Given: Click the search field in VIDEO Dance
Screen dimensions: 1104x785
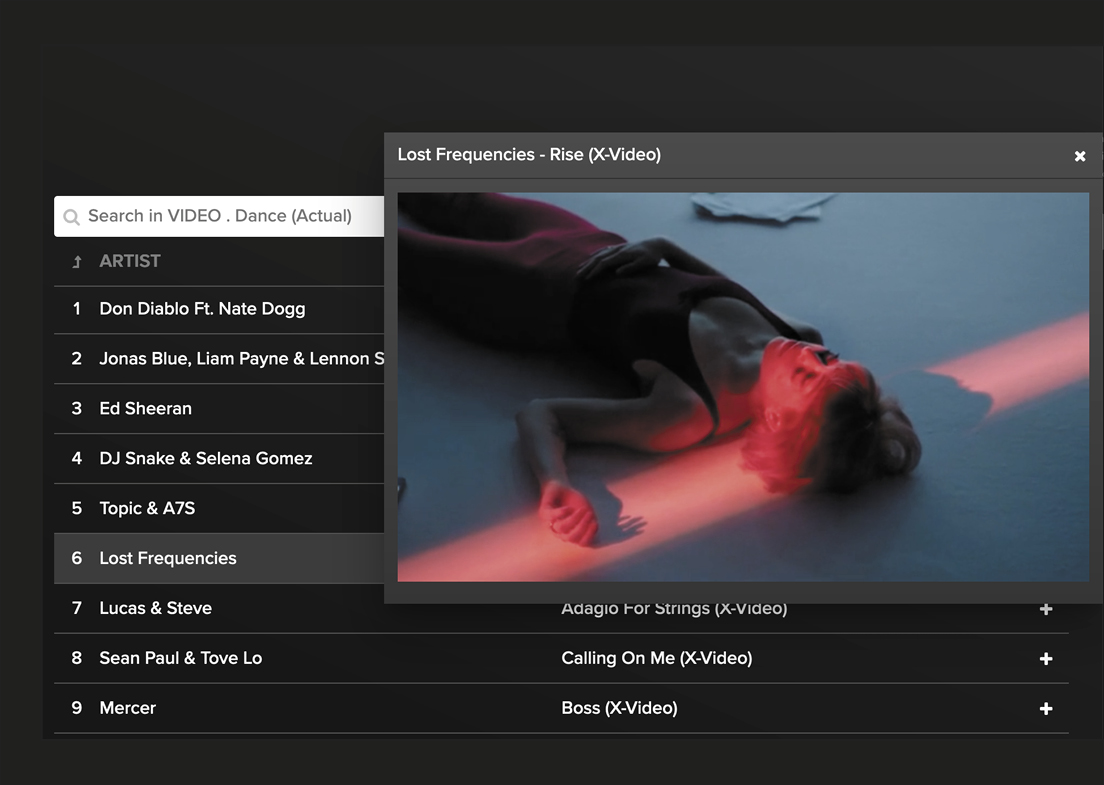Looking at the screenshot, I should tap(219, 216).
